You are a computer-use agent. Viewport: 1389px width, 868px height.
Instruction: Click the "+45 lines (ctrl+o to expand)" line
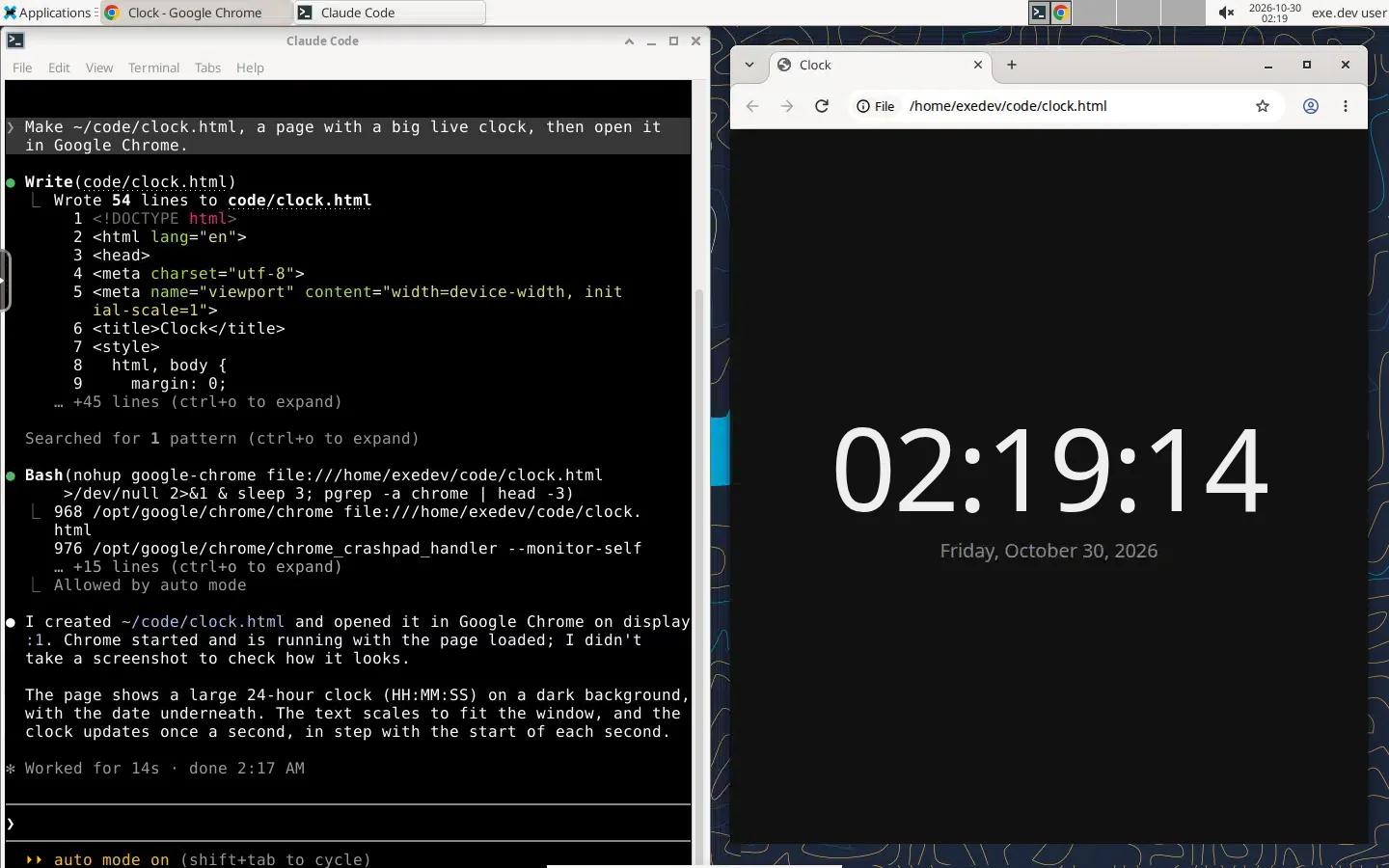pos(198,402)
